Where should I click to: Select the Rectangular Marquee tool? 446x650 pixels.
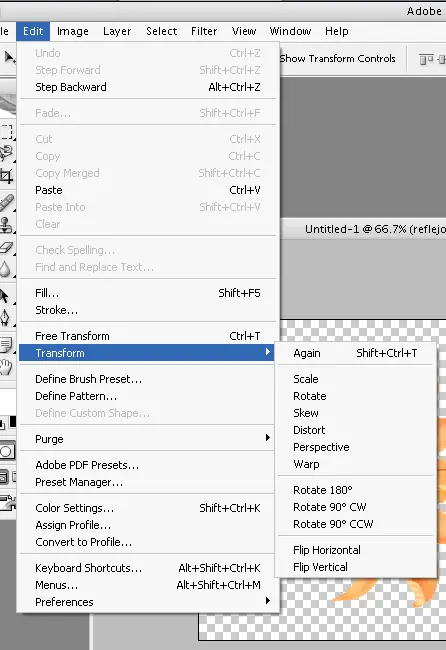(x=6, y=131)
